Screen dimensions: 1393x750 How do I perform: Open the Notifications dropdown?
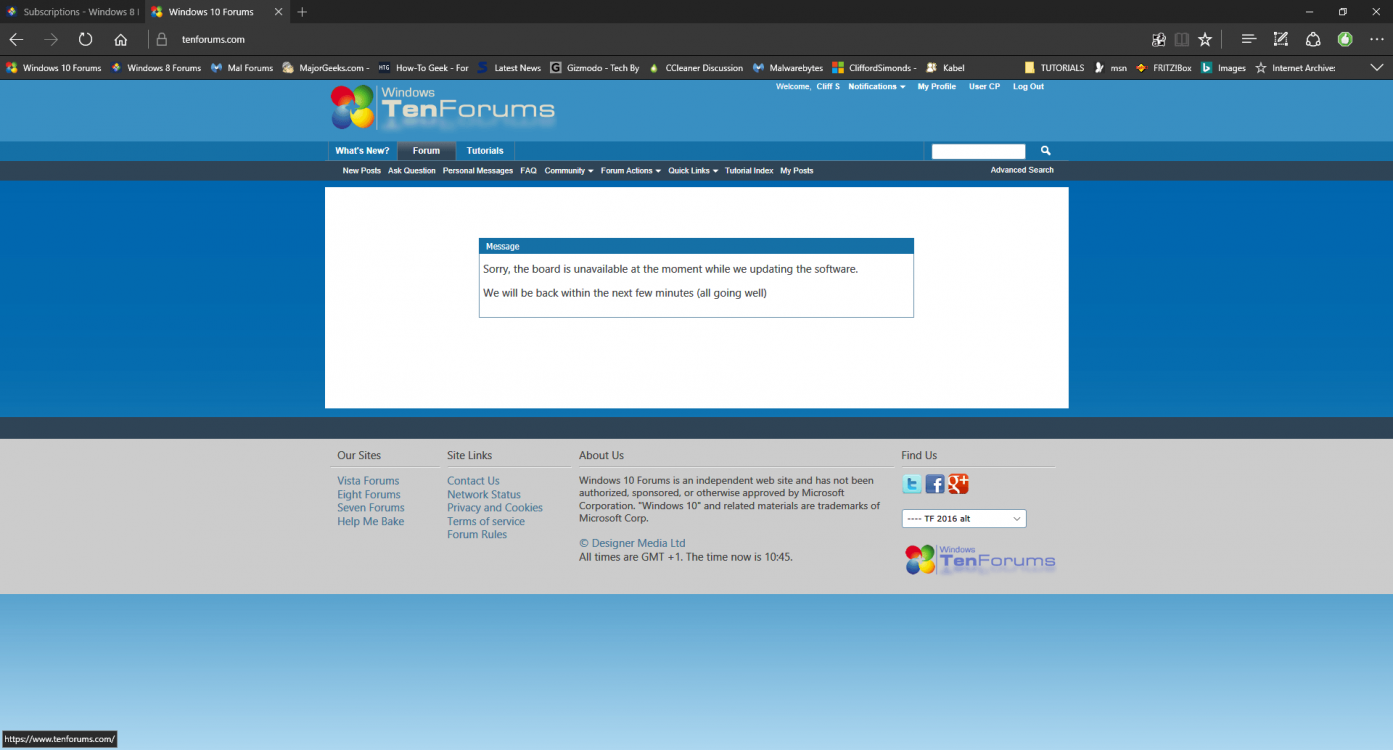click(877, 87)
